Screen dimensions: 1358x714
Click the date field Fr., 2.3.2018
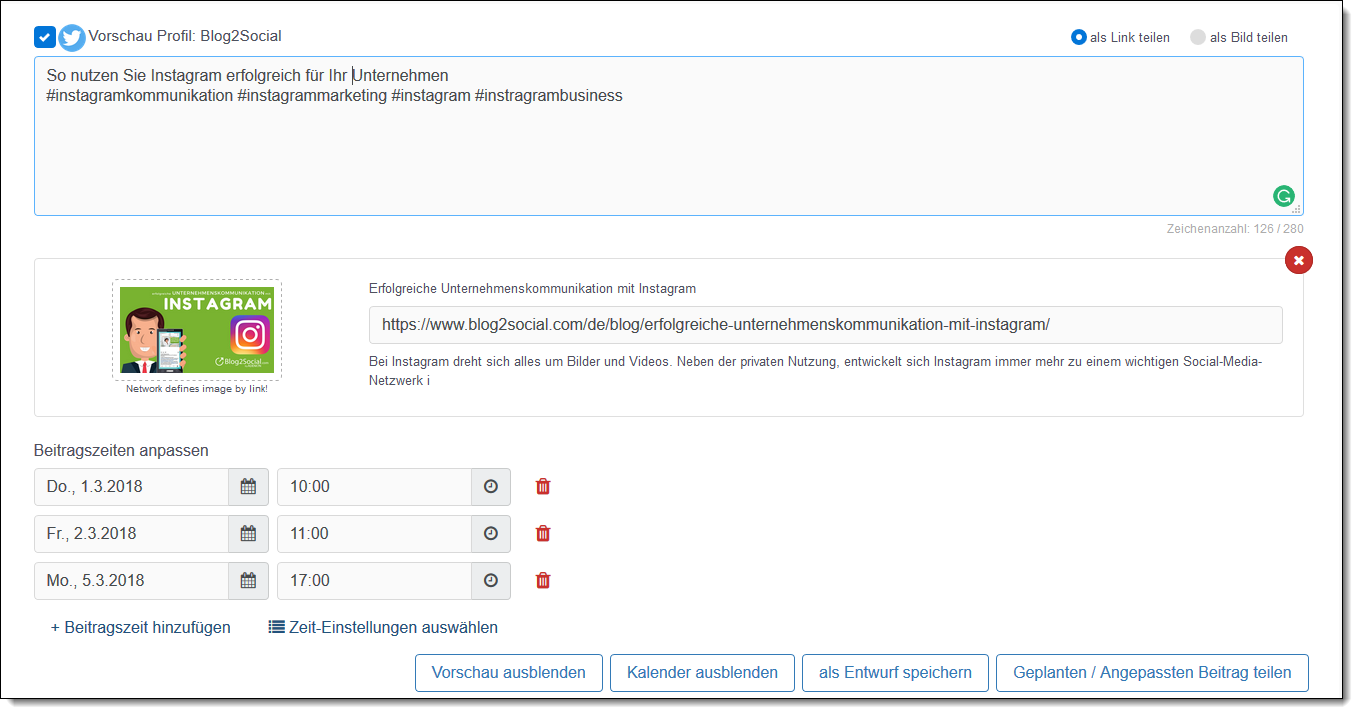[x=131, y=534]
